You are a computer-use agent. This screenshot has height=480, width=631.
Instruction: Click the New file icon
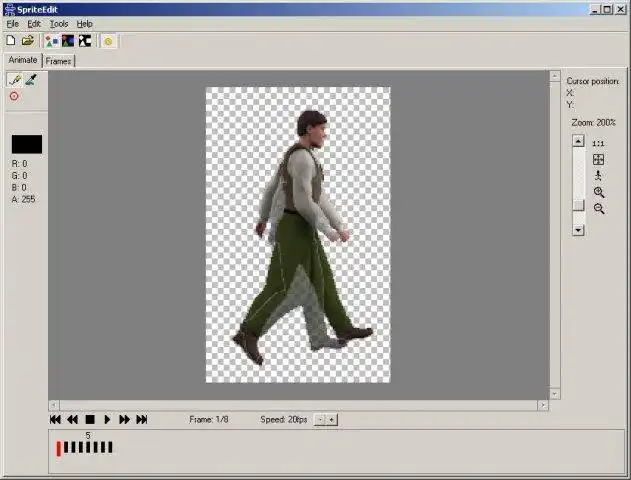click(x=11, y=41)
